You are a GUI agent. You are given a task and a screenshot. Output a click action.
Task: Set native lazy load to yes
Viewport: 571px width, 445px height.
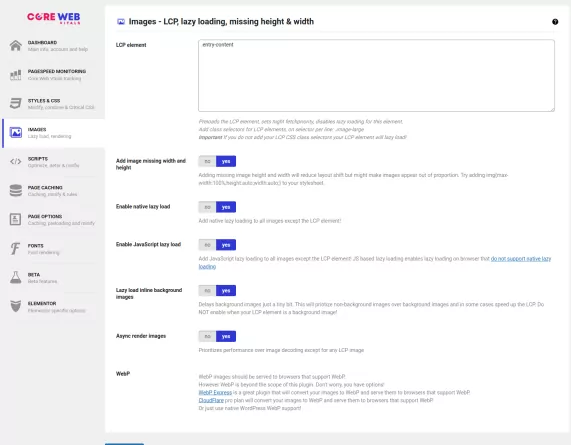pos(226,207)
